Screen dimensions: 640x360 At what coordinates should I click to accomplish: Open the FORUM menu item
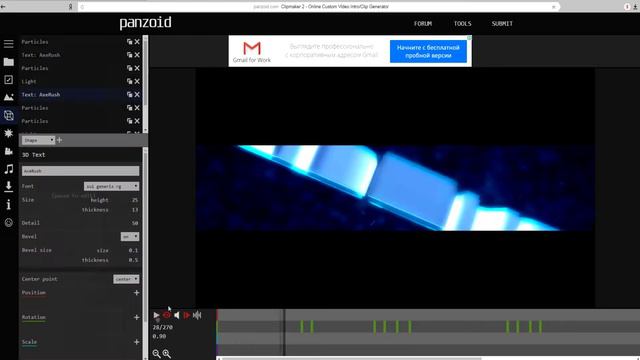pos(423,24)
